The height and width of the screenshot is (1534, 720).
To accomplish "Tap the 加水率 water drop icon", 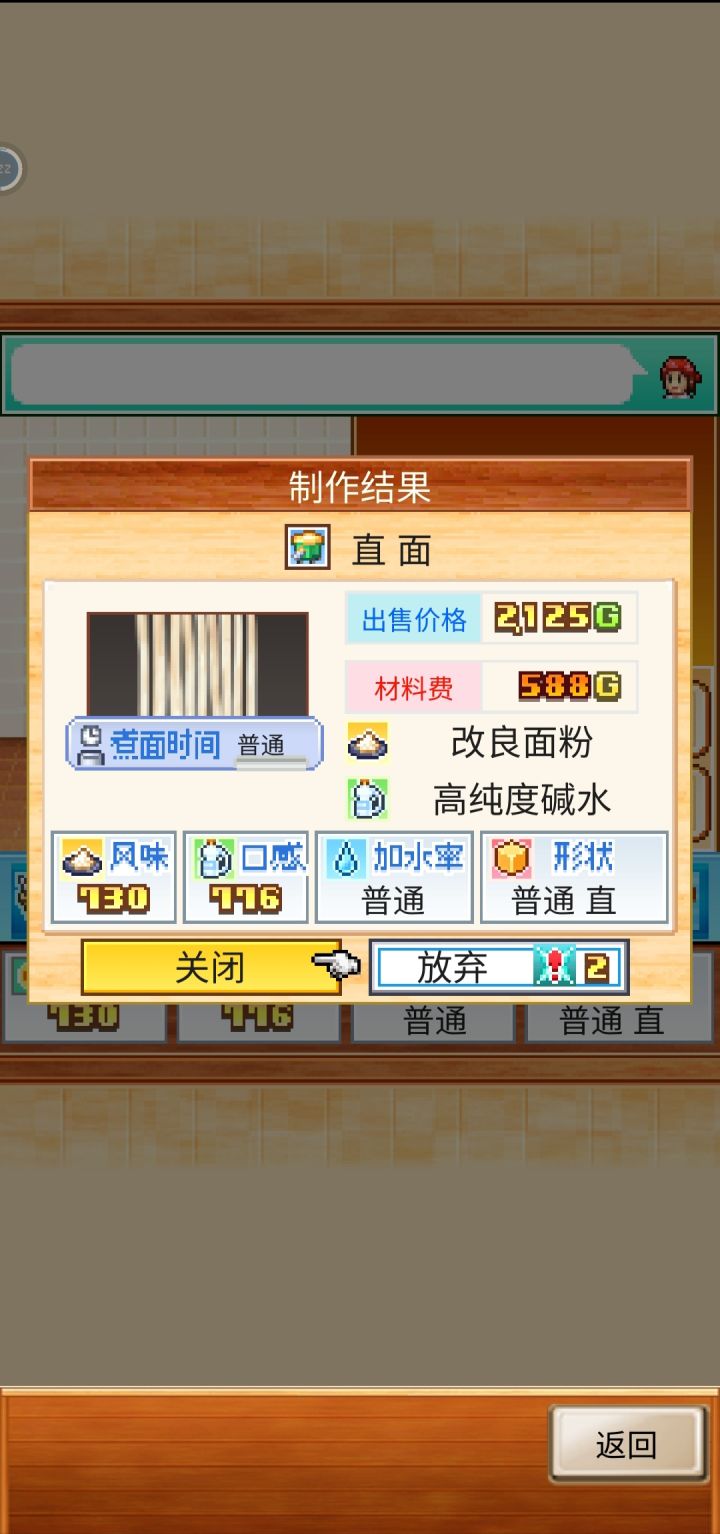I will pos(346,858).
